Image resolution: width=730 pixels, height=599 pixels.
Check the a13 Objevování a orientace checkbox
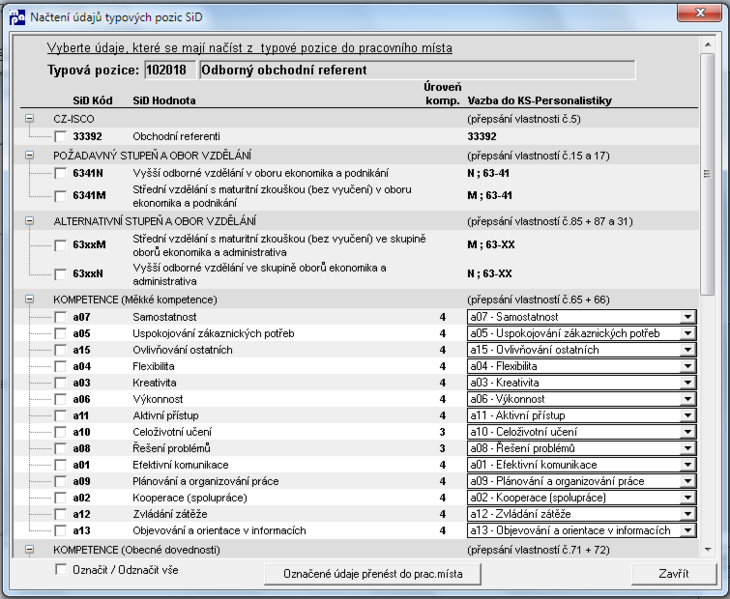[x=61, y=531]
